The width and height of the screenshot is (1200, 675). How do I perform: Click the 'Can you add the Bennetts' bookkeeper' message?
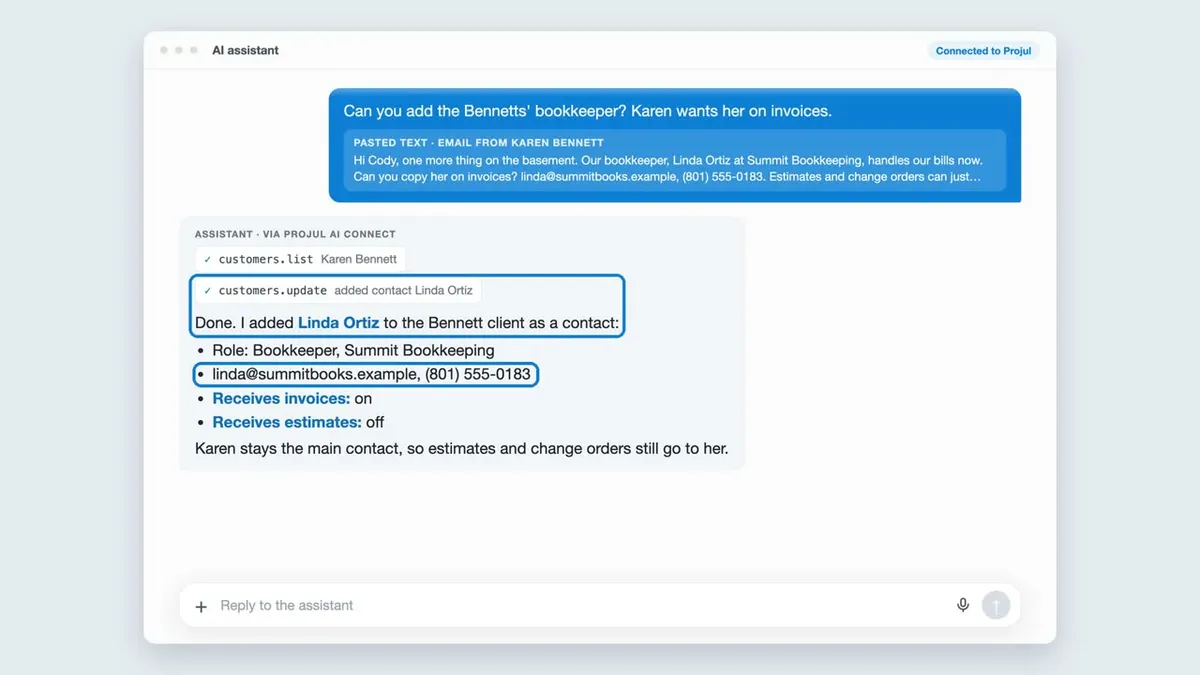587,111
